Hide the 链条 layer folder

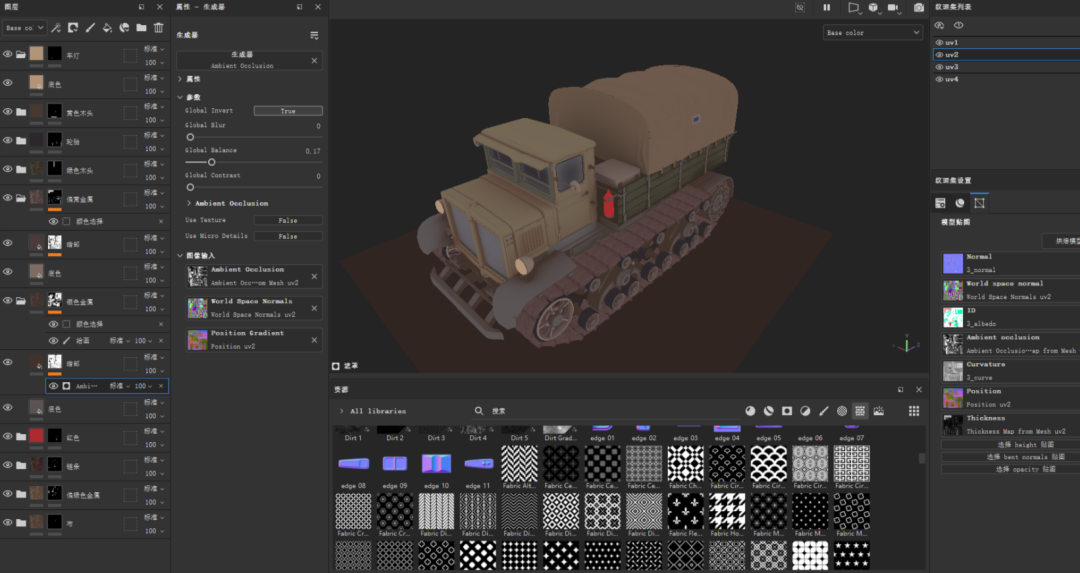(8, 465)
